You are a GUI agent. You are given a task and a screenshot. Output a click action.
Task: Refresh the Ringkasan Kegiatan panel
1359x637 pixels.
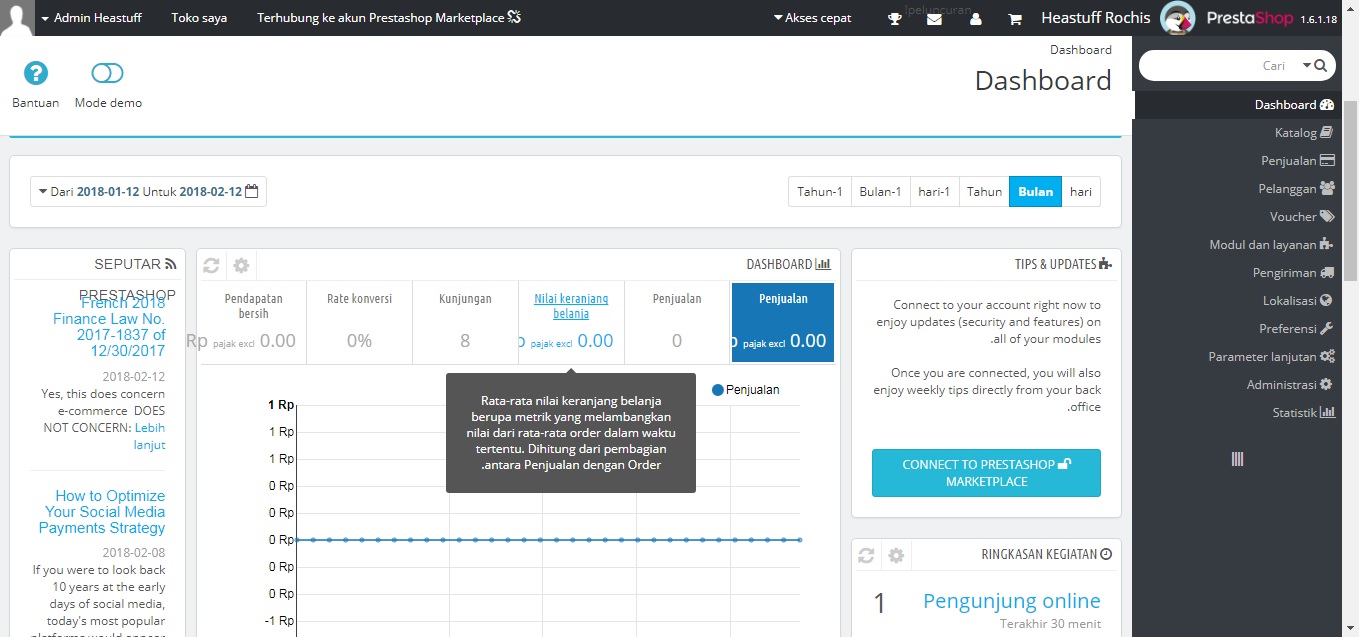tap(867, 555)
